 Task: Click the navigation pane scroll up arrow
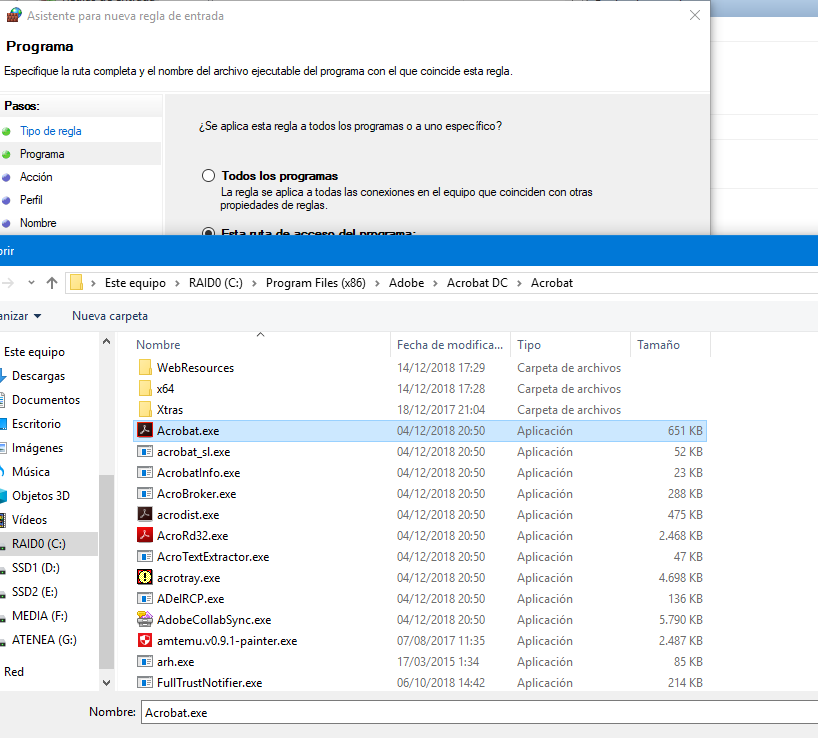pos(106,342)
